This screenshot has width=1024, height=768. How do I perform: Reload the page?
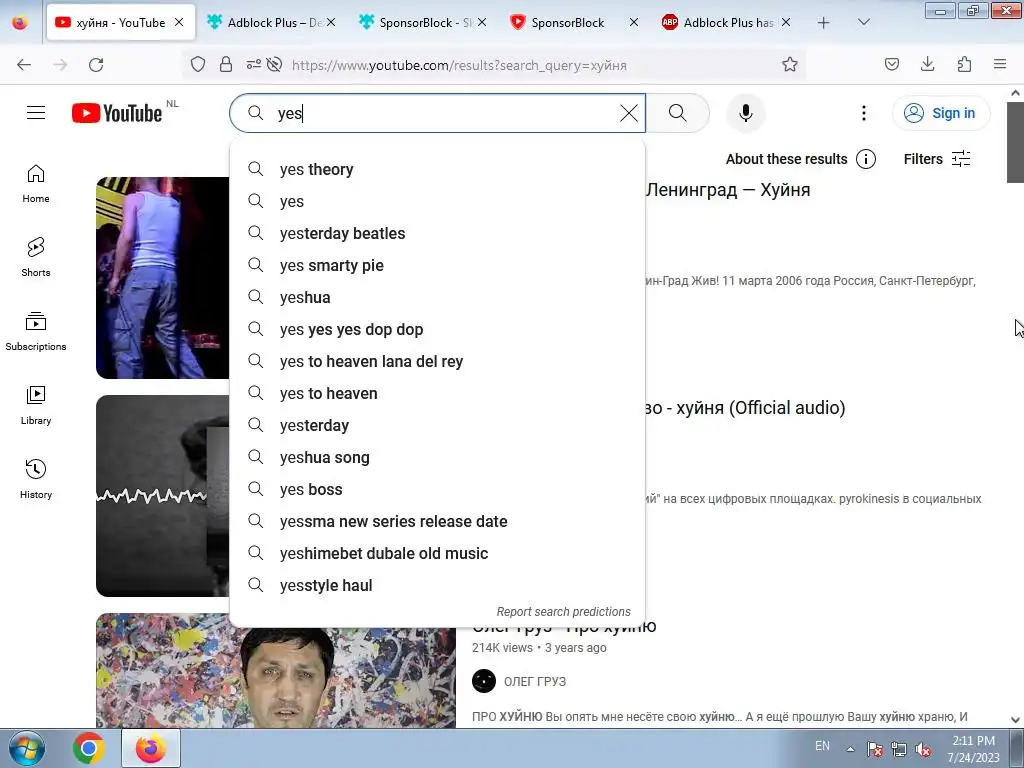pyautogui.click(x=96, y=65)
